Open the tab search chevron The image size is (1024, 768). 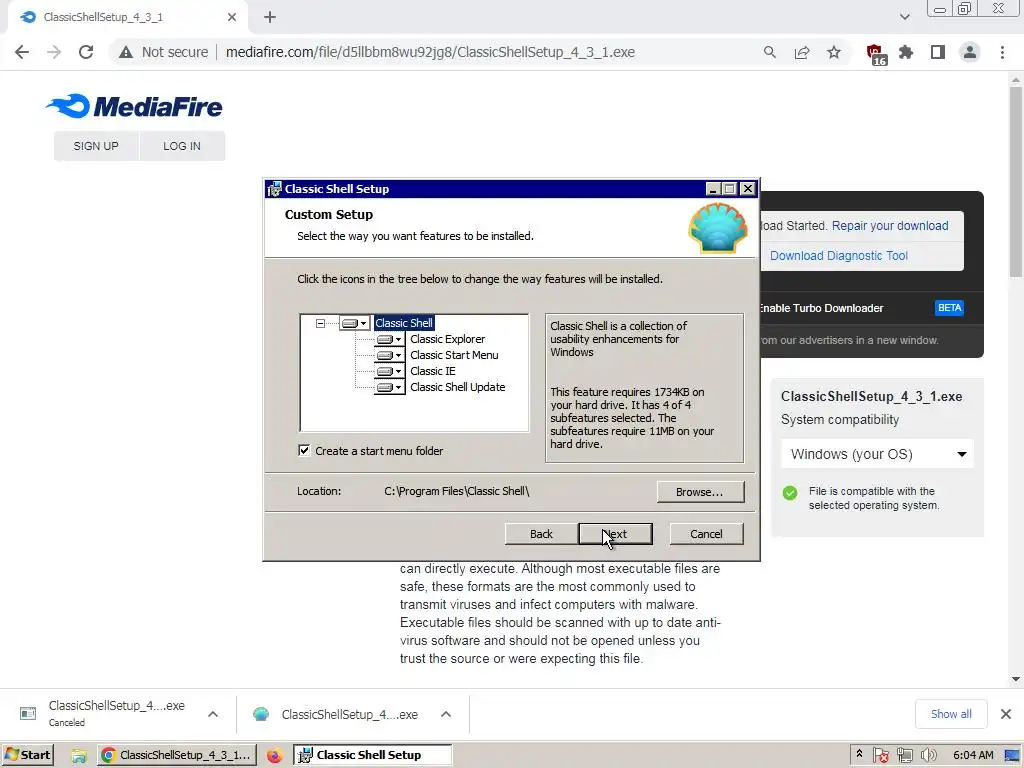[x=904, y=17]
